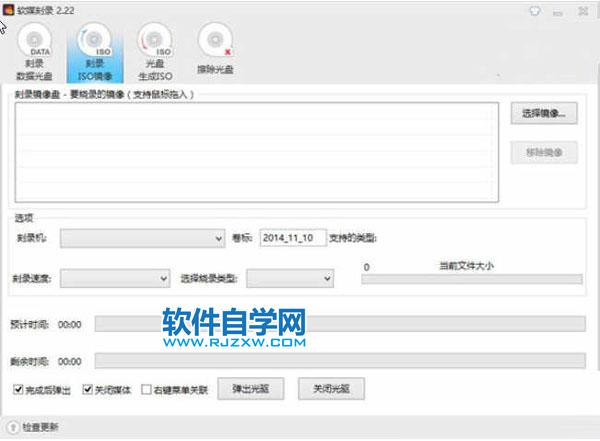Enable the 右键菜单关联 checkbox
Viewport: 600px width, 441px height.
(x=147, y=390)
